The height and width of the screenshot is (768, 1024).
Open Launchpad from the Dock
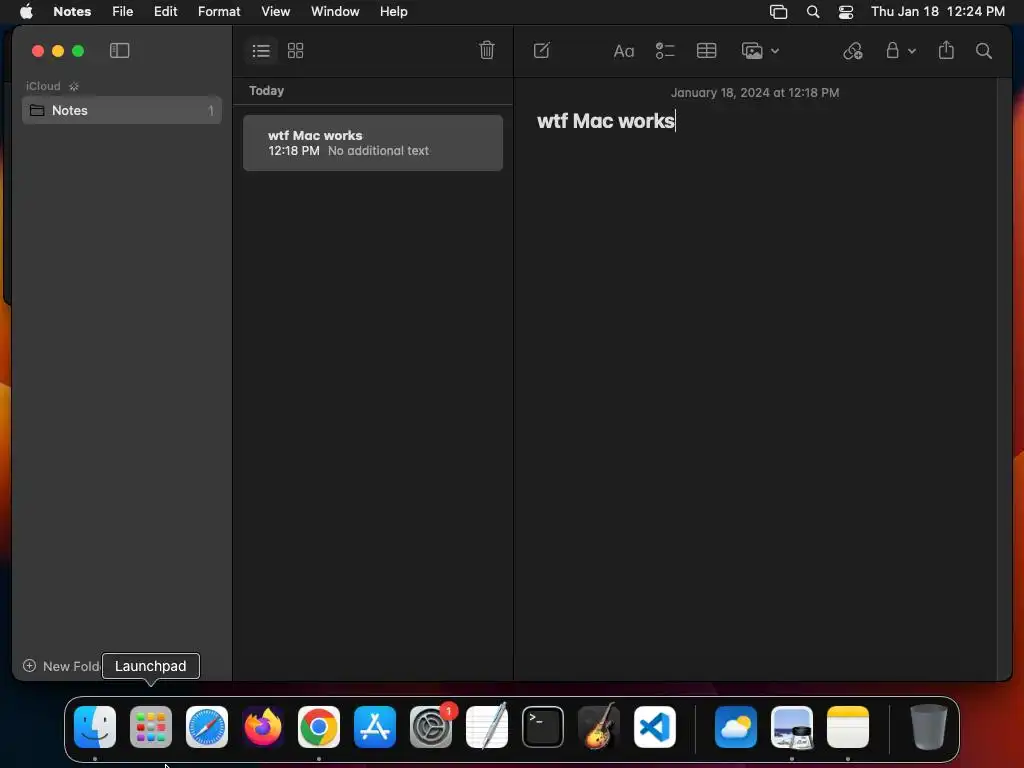pos(151,727)
